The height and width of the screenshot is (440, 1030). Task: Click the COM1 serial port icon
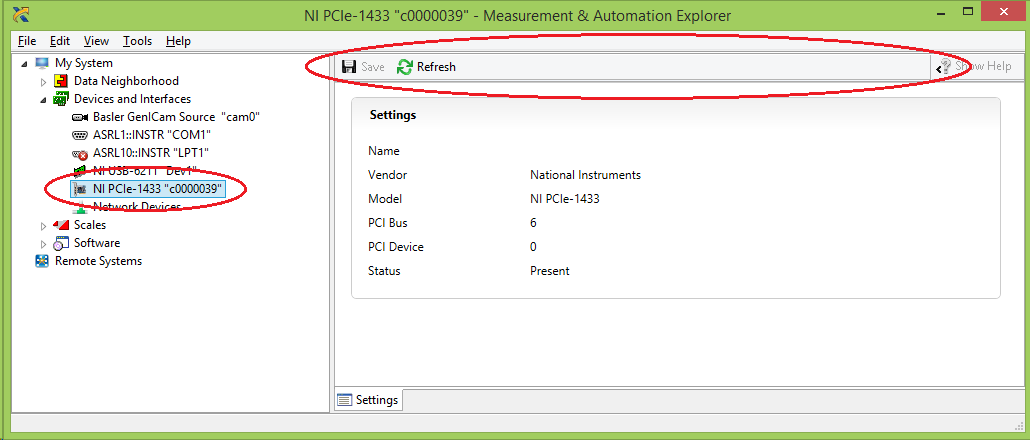coord(80,135)
